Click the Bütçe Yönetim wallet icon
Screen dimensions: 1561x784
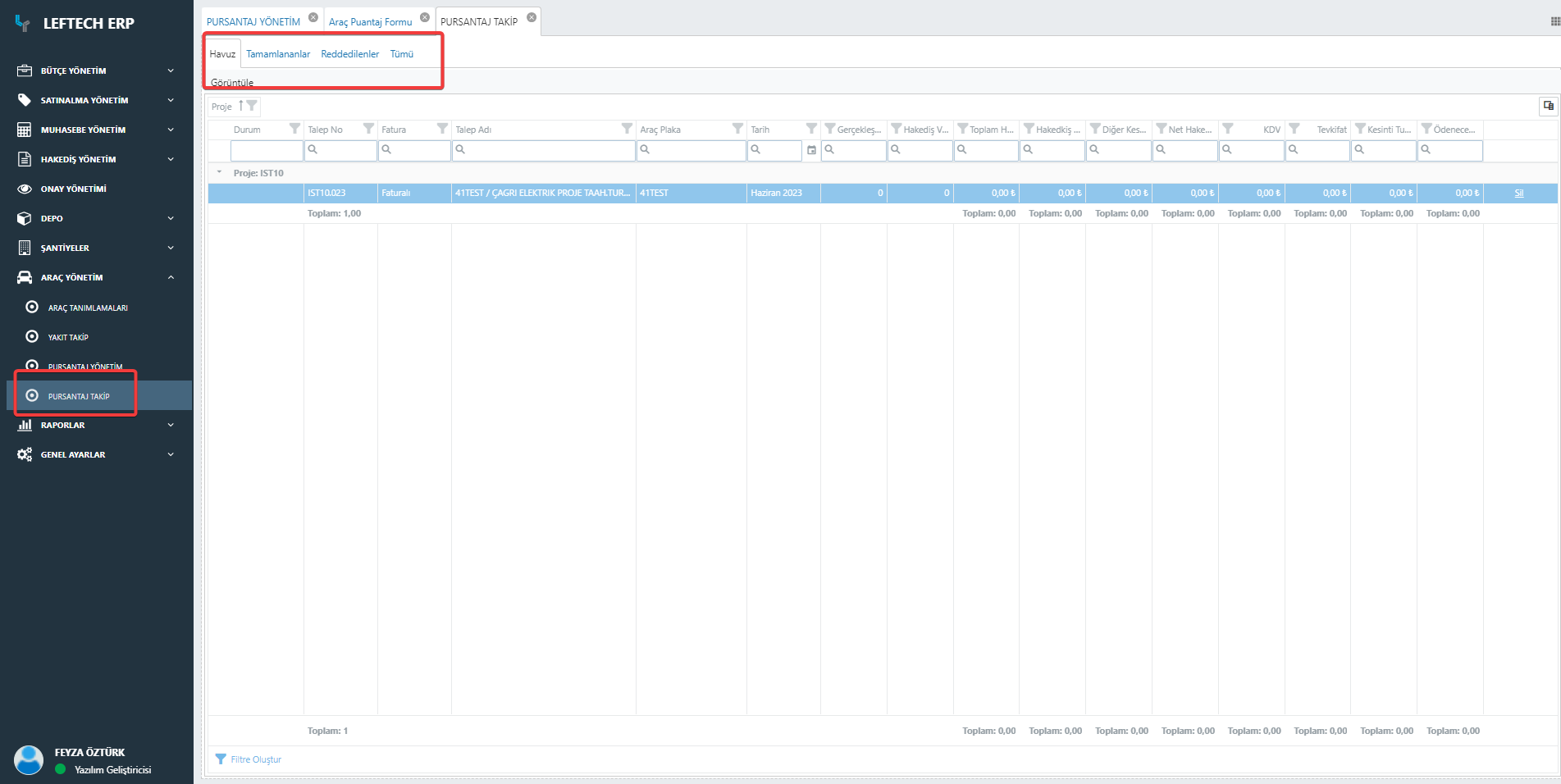click(x=25, y=71)
